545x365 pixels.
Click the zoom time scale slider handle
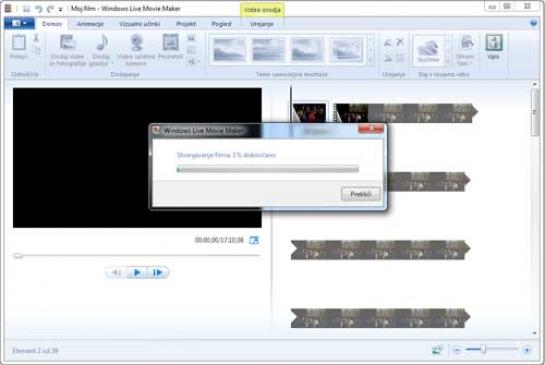point(483,350)
